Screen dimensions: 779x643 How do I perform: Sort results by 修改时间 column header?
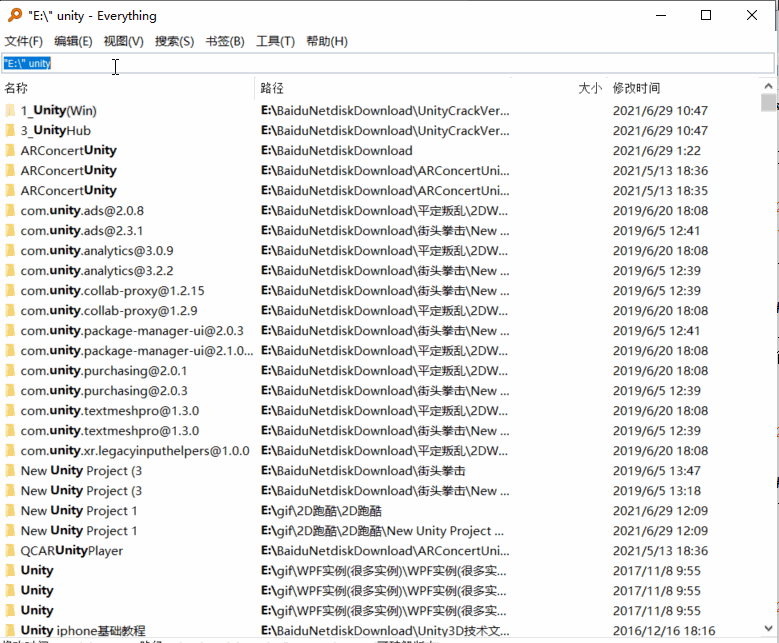636,88
